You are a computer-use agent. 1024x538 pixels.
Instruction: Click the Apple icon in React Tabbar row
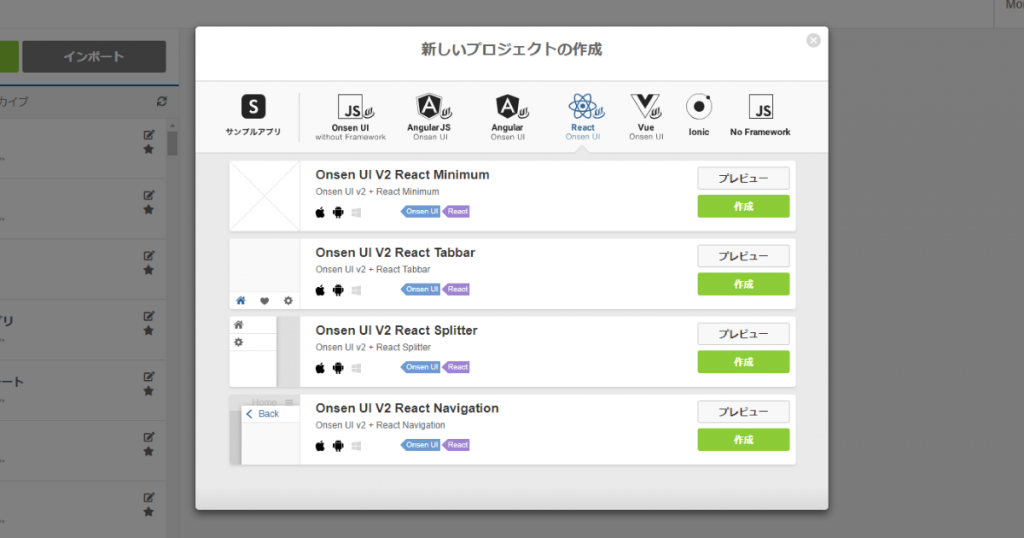pos(320,290)
